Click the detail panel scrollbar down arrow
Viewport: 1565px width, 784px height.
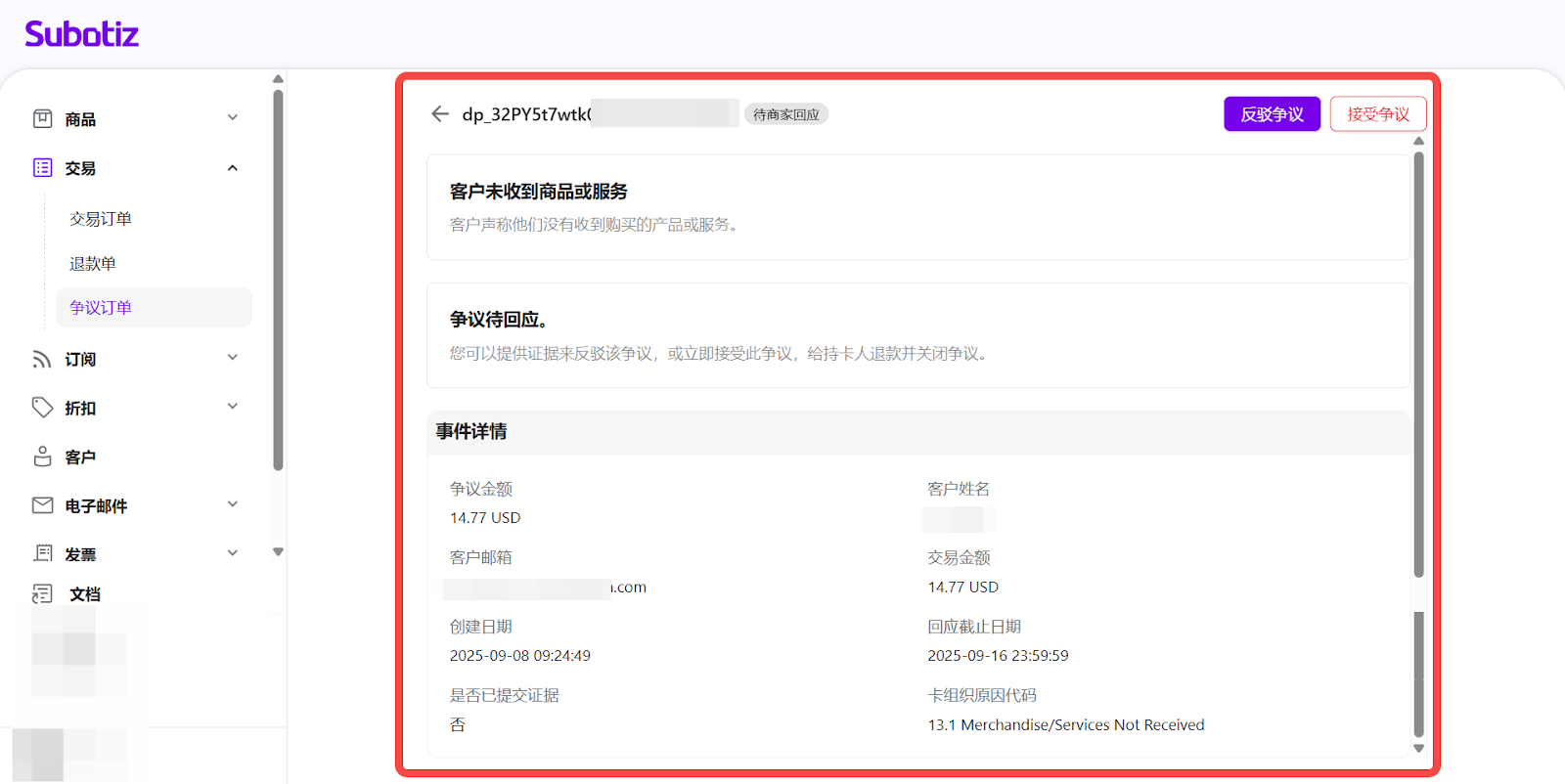click(1418, 749)
